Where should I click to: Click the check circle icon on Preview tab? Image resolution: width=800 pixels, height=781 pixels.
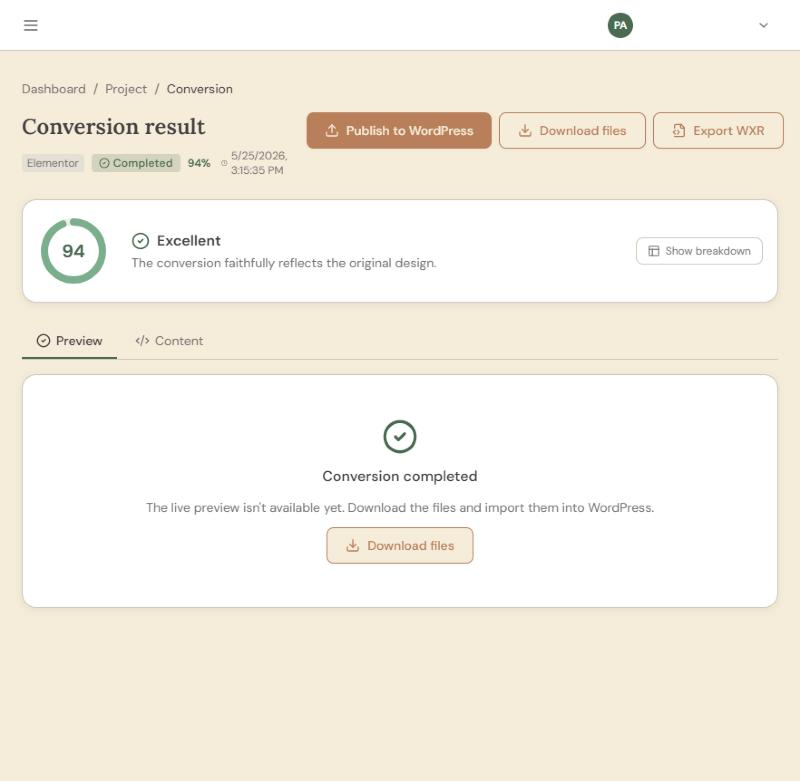[x=43, y=341]
